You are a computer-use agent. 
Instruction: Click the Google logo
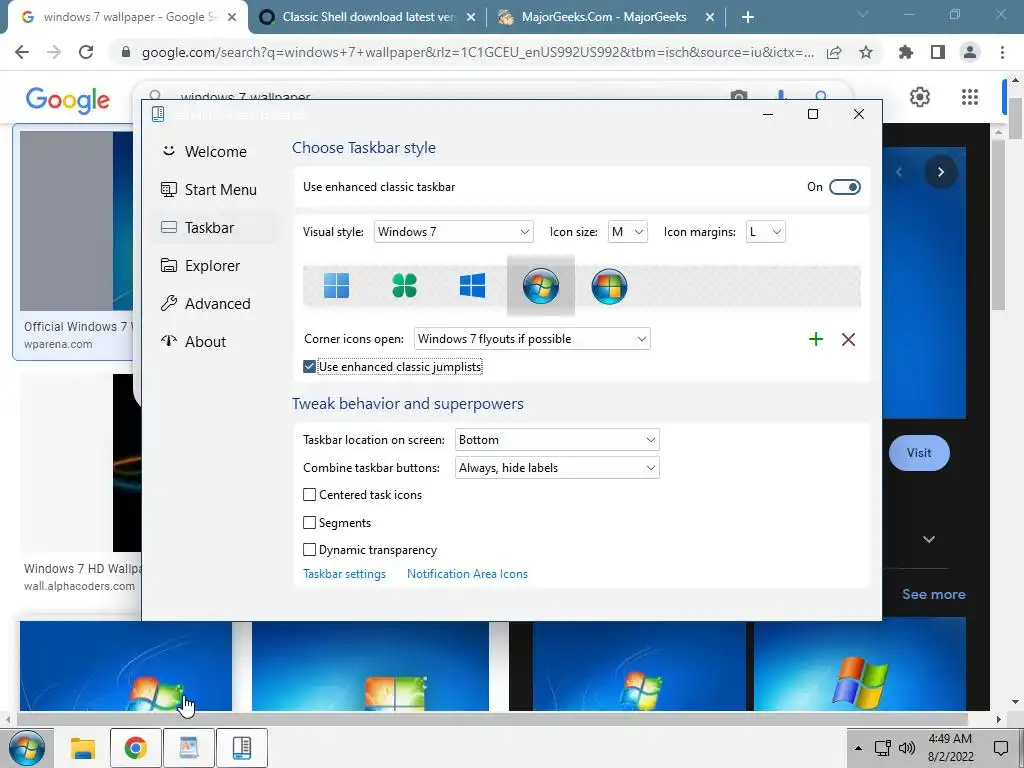pos(68,100)
